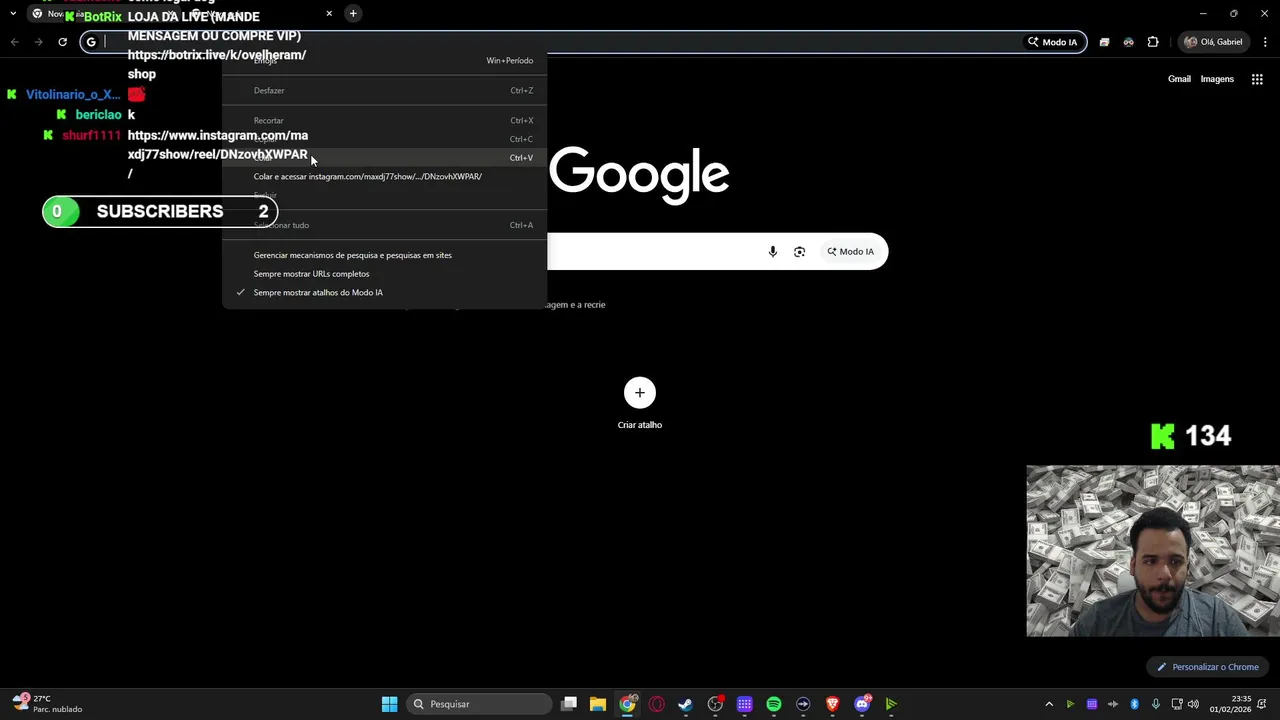Choose Recortar in the context menu
The height and width of the screenshot is (720, 1280).
tap(384, 120)
